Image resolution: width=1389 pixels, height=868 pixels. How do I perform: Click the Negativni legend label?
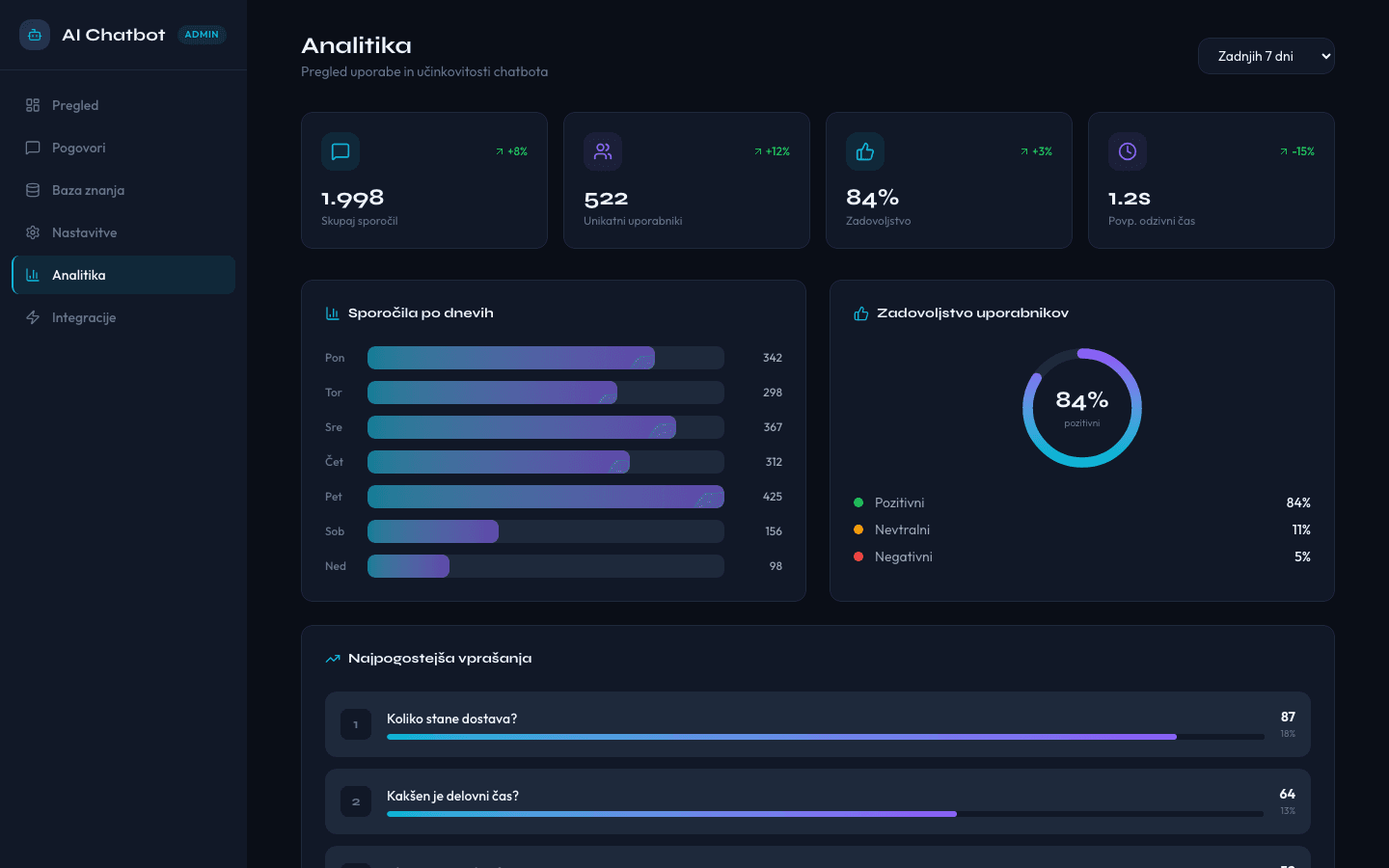coord(904,556)
